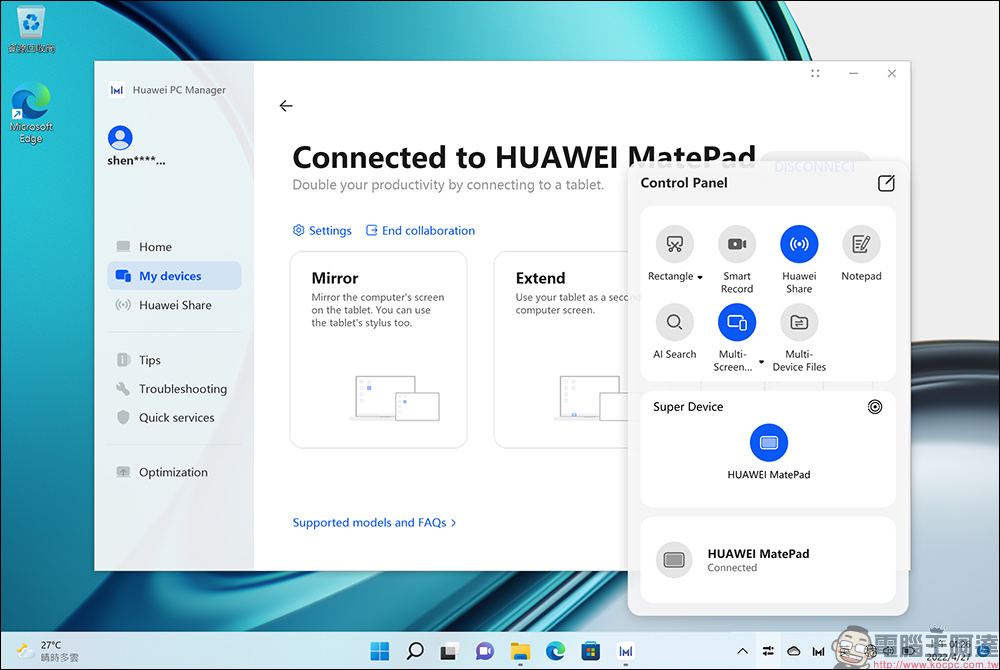This screenshot has width=1000, height=670.
Task: Open Windows Start menu
Action: point(379,651)
